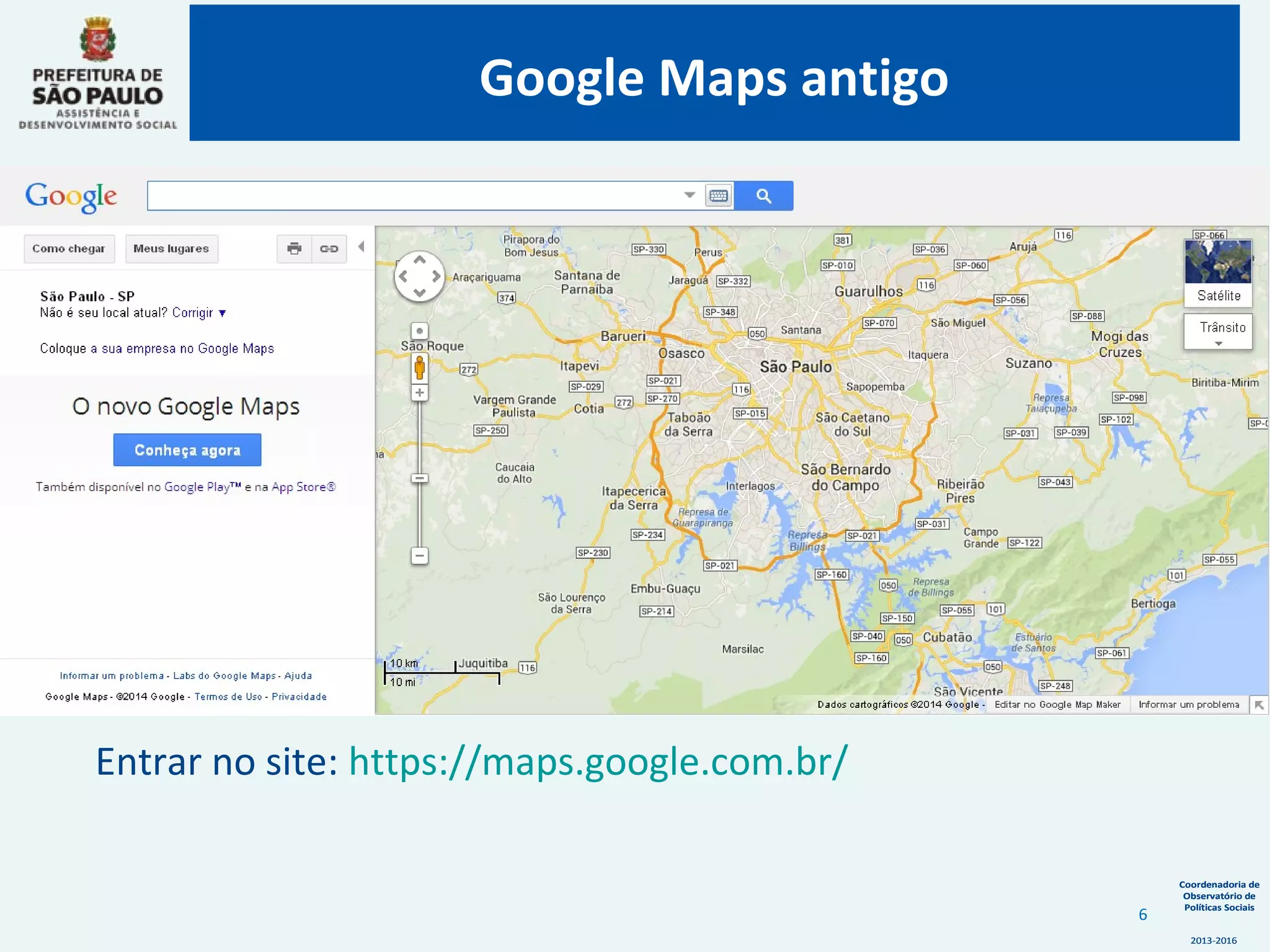Click the SP-098 highway shield
Image resolution: width=1270 pixels, height=952 pixels.
coord(1129,397)
